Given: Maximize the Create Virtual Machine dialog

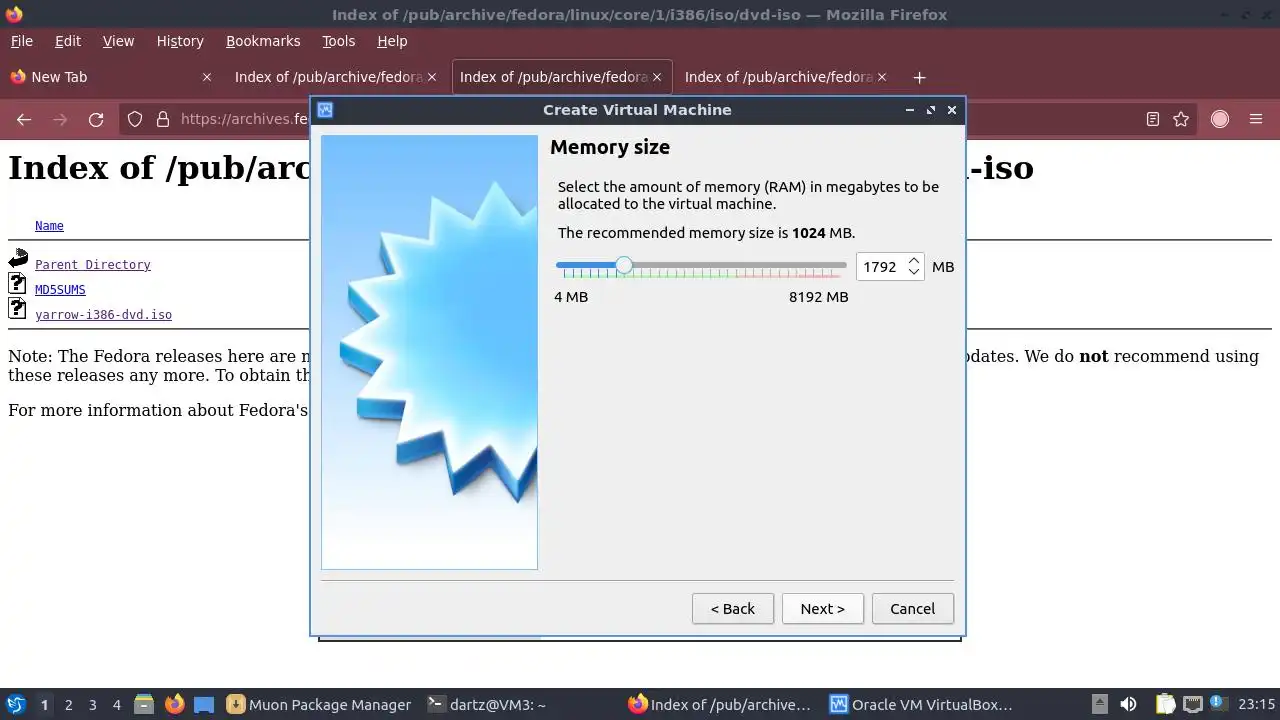Looking at the screenshot, I should pyautogui.click(x=931, y=110).
